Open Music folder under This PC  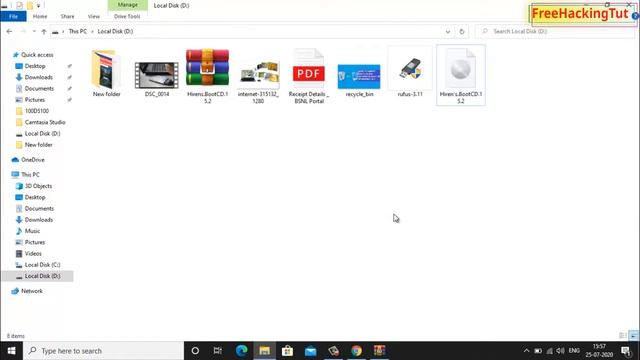click(32, 231)
